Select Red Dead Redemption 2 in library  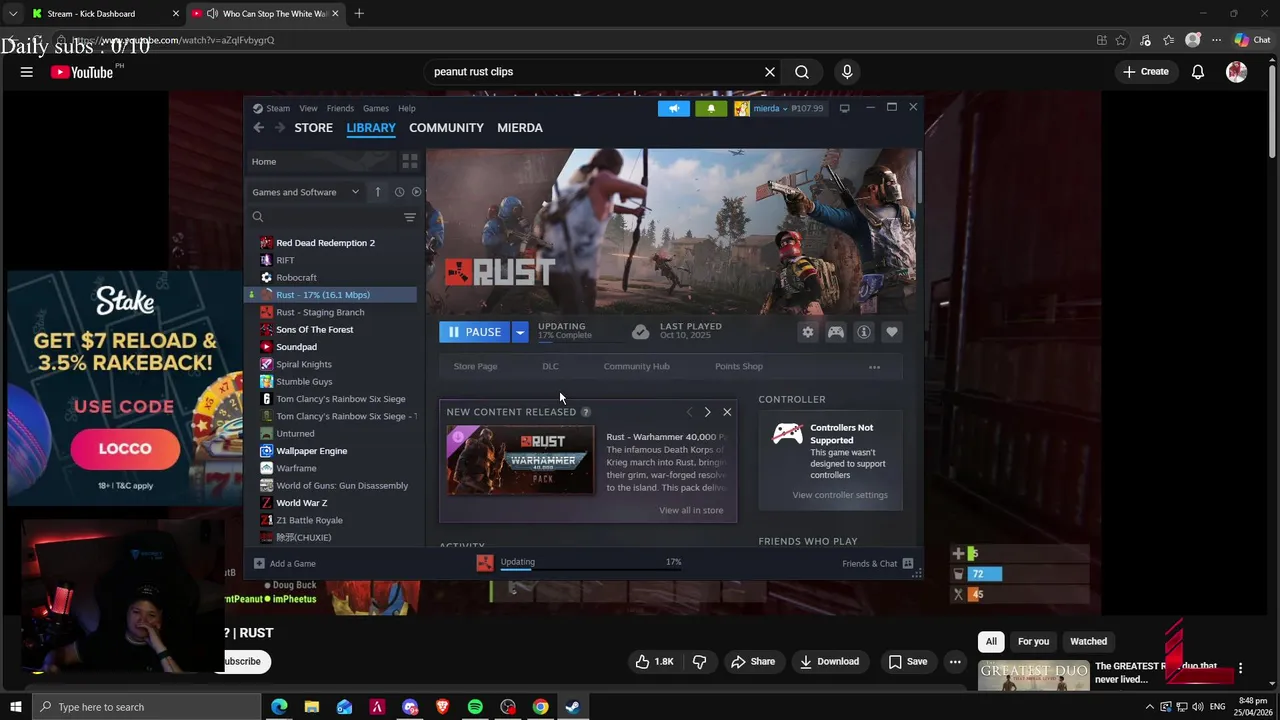coord(325,243)
